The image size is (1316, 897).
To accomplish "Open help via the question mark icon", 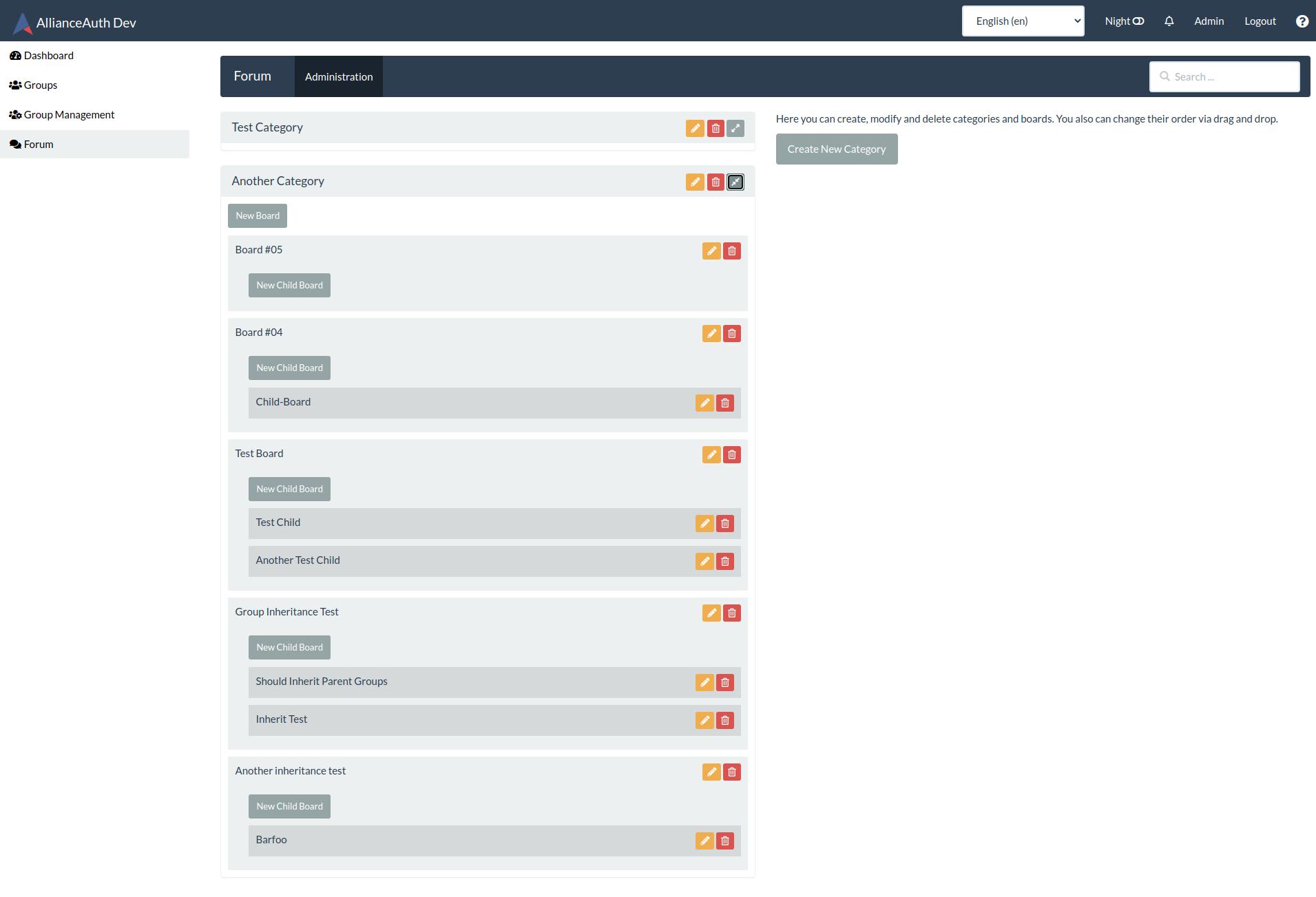I will pyautogui.click(x=1303, y=21).
